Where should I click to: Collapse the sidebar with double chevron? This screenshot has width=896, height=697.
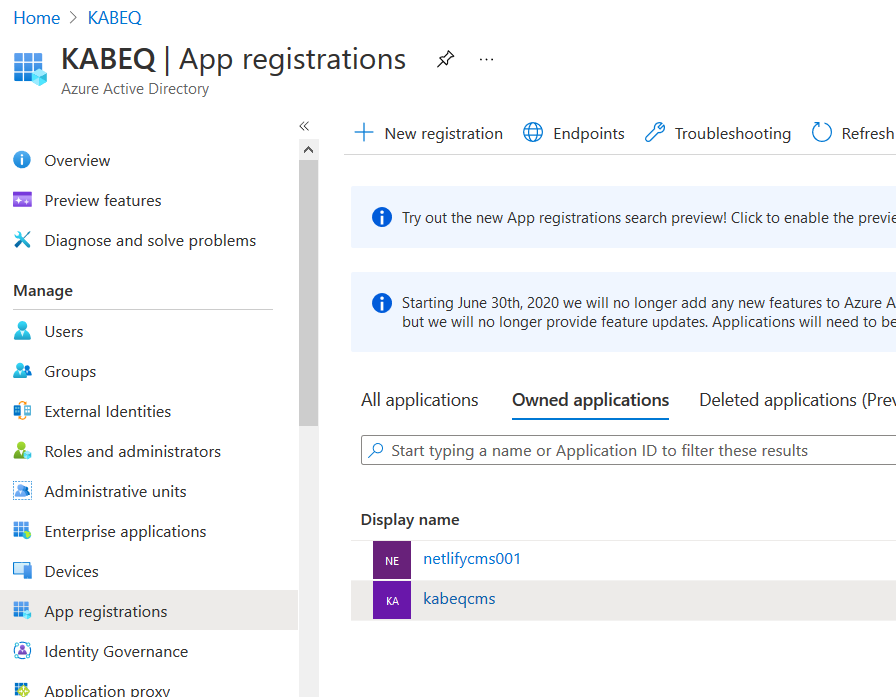click(304, 126)
